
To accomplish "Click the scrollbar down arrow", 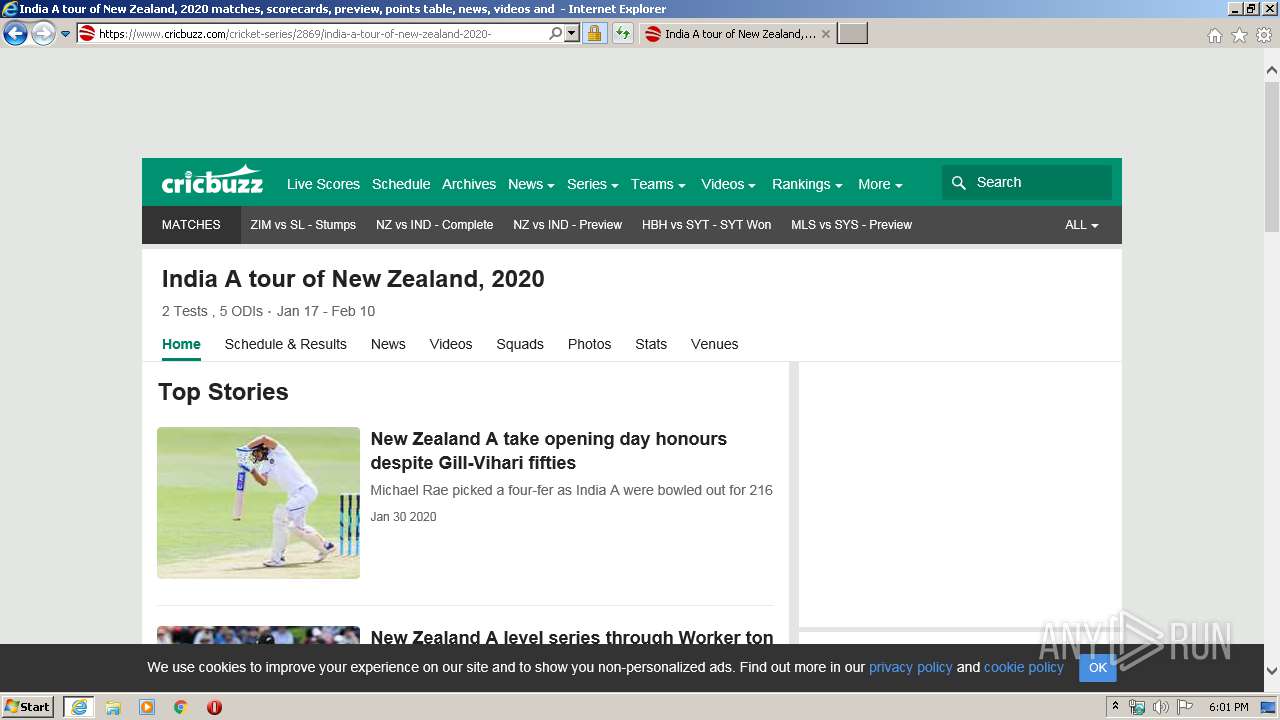I will (1272, 671).
